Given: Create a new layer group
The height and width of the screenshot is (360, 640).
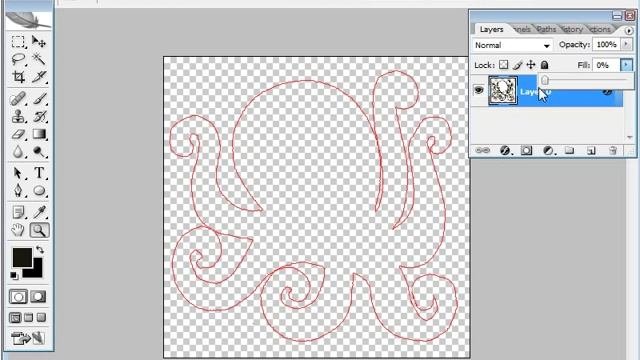Looking at the screenshot, I should tap(569, 151).
